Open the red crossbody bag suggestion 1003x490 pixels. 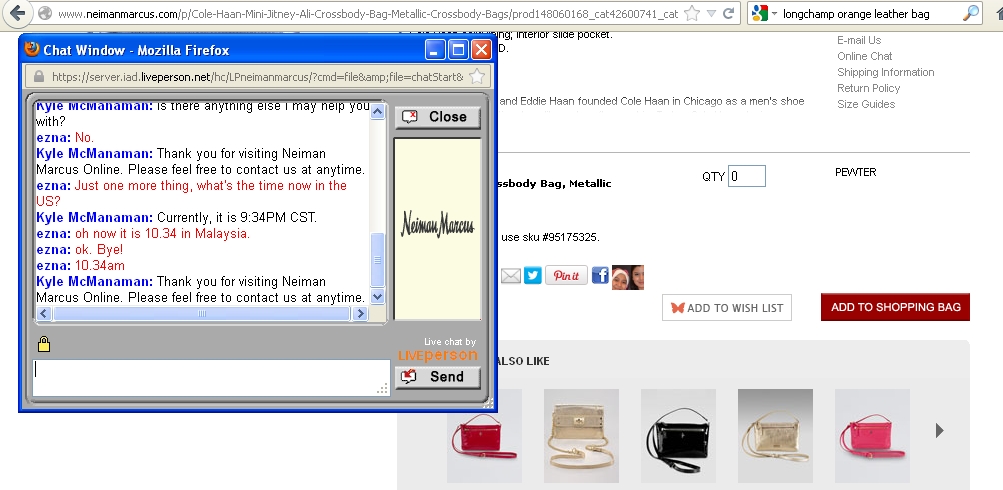point(484,436)
